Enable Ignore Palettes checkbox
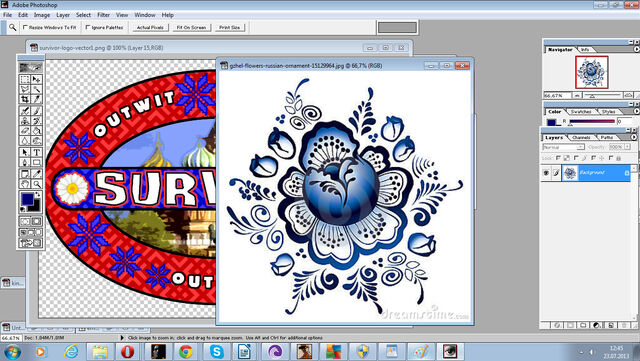The image size is (640, 361). 88,27
